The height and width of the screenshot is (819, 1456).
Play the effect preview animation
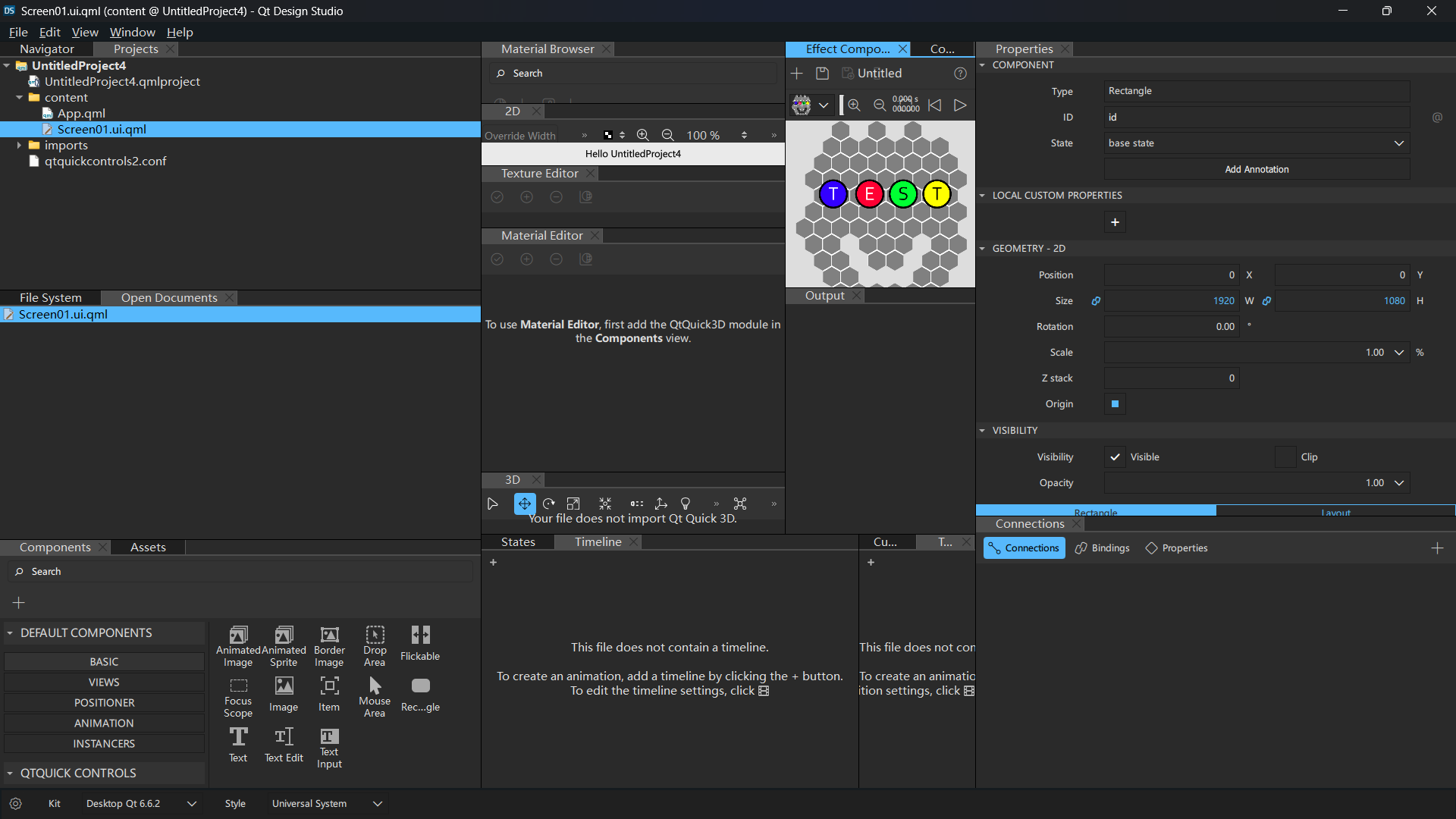pyautogui.click(x=960, y=105)
